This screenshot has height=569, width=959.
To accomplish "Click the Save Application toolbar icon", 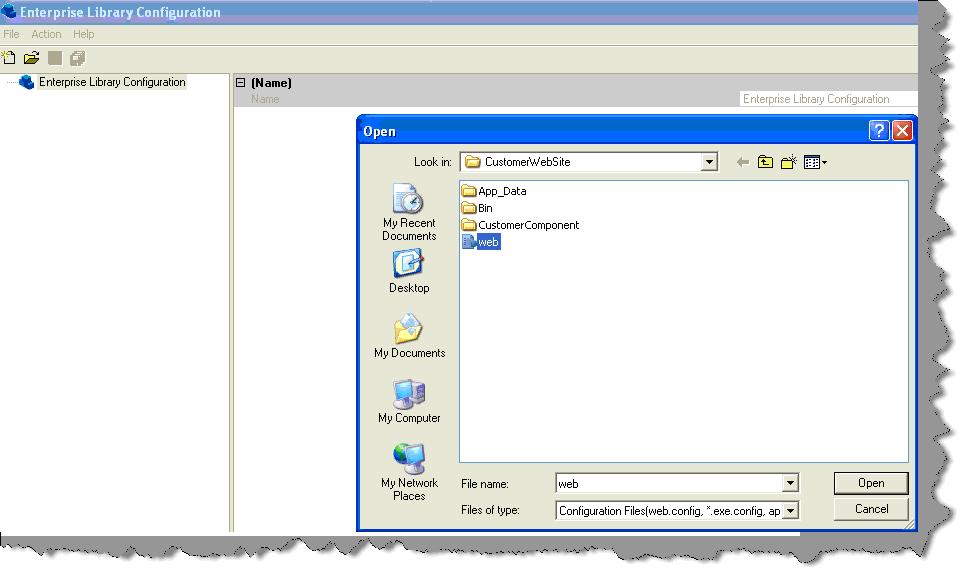I will pyautogui.click(x=55, y=58).
